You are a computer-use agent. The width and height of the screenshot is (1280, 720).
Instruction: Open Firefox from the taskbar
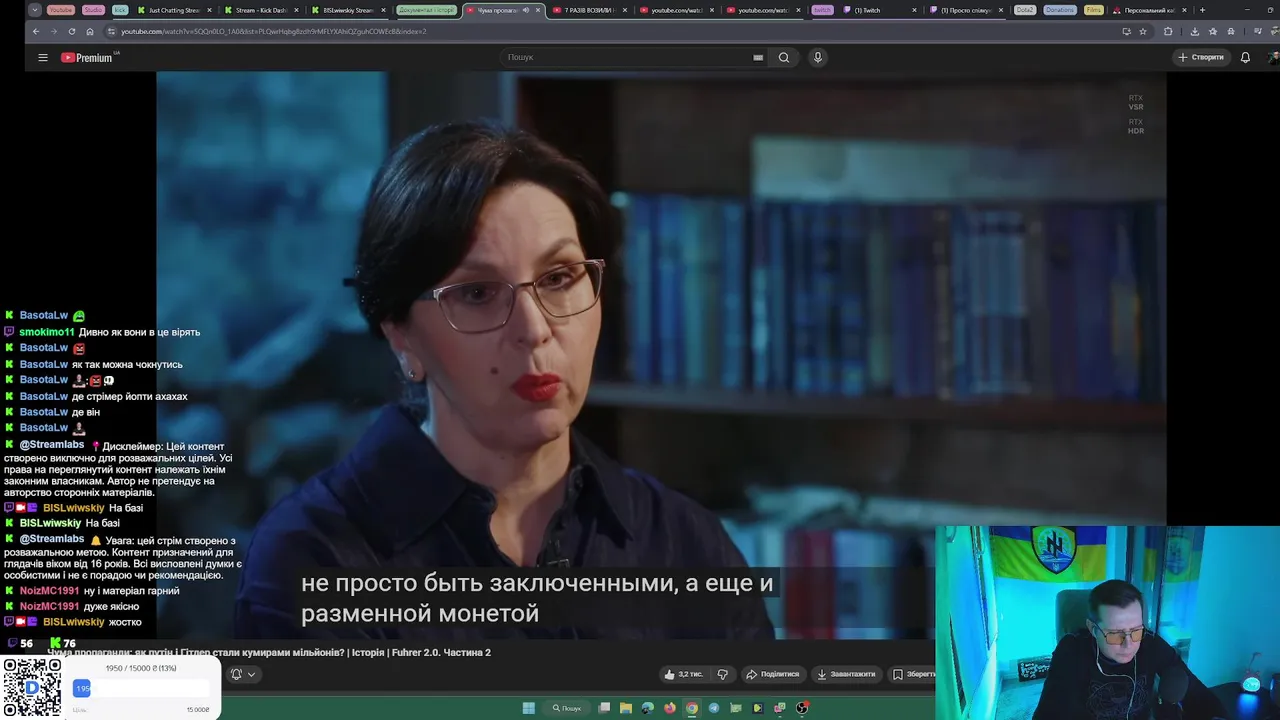click(x=669, y=708)
